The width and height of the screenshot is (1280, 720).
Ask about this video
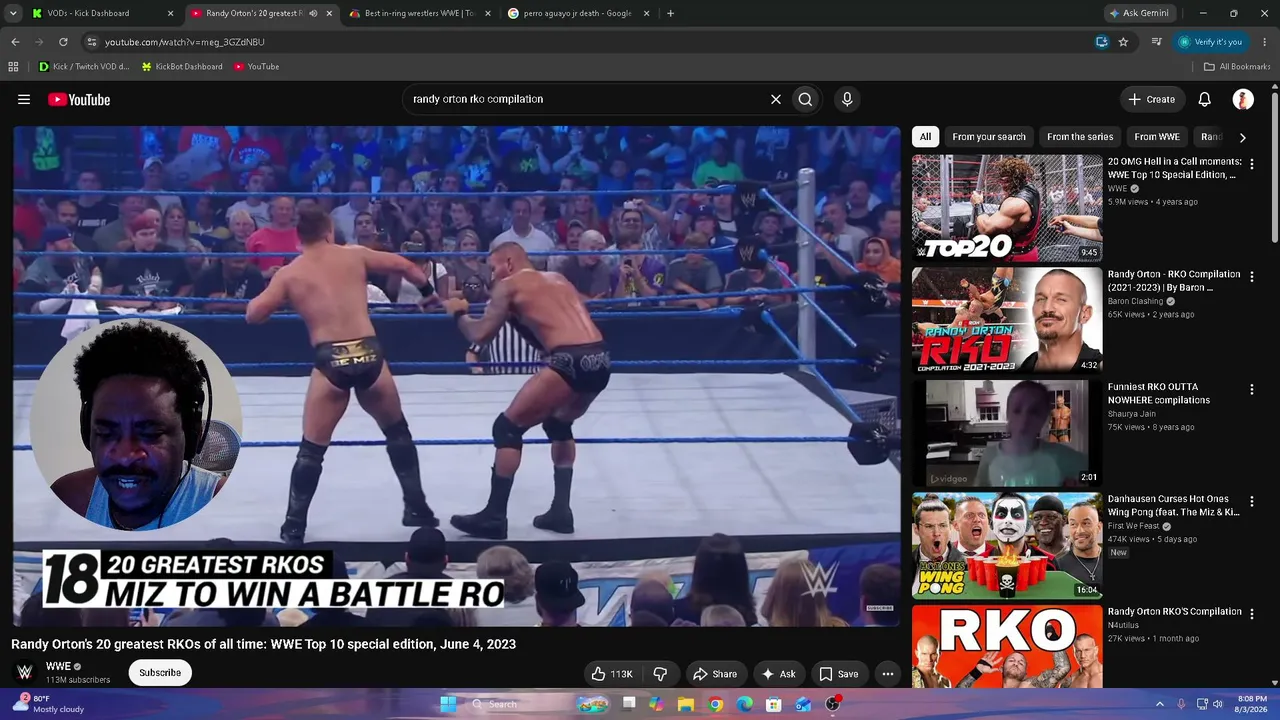pyautogui.click(x=779, y=674)
